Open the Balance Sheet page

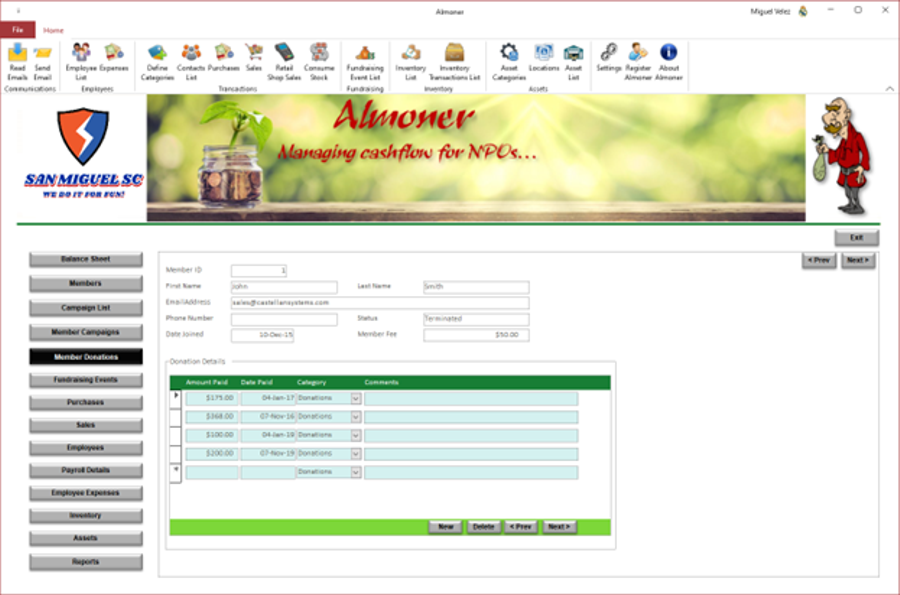pyautogui.click(x=86, y=259)
